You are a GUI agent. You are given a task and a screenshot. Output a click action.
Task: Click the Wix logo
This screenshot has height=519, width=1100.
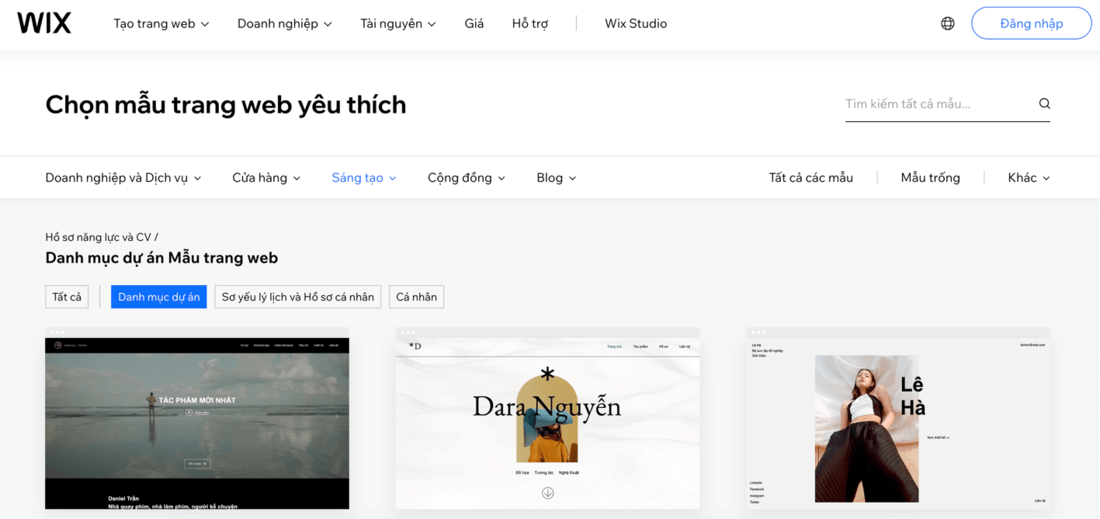coord(44,23)
